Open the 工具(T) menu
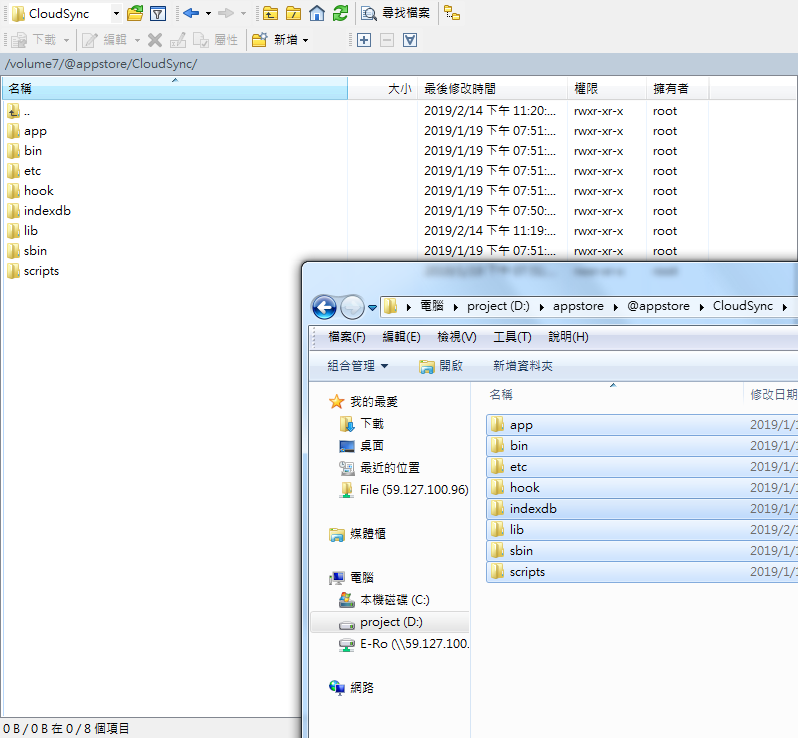798x738 pixels. pos(512,337)
